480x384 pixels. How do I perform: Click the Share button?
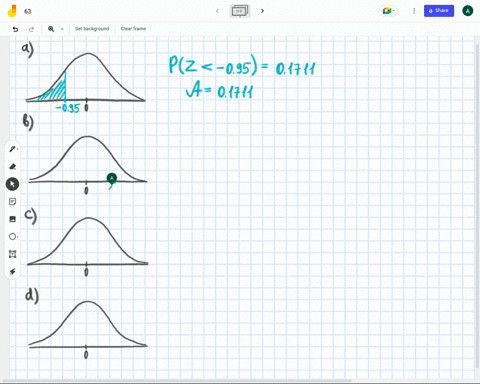(439, 11)
